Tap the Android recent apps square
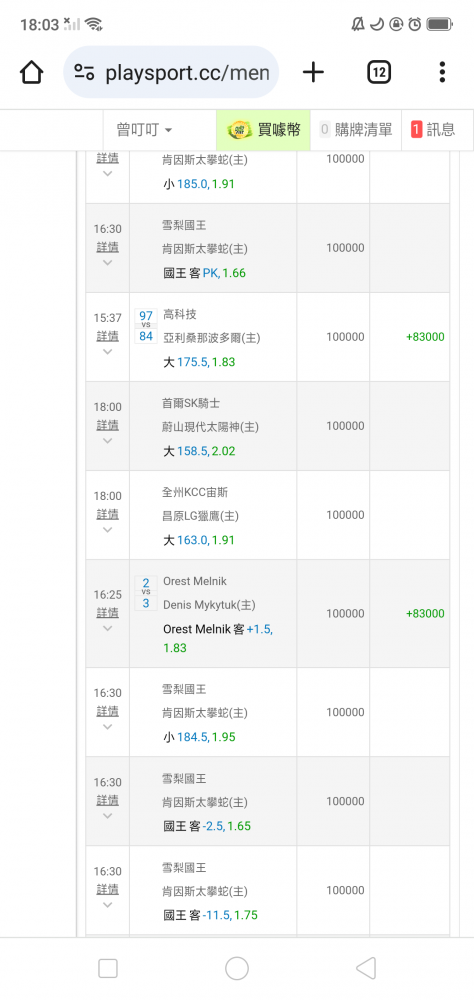This screenshot has width=474, height=1000. 108,968
